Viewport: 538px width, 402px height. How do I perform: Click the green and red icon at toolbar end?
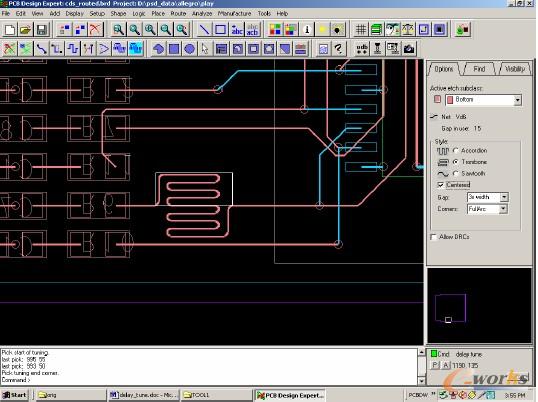pos(462,30)
